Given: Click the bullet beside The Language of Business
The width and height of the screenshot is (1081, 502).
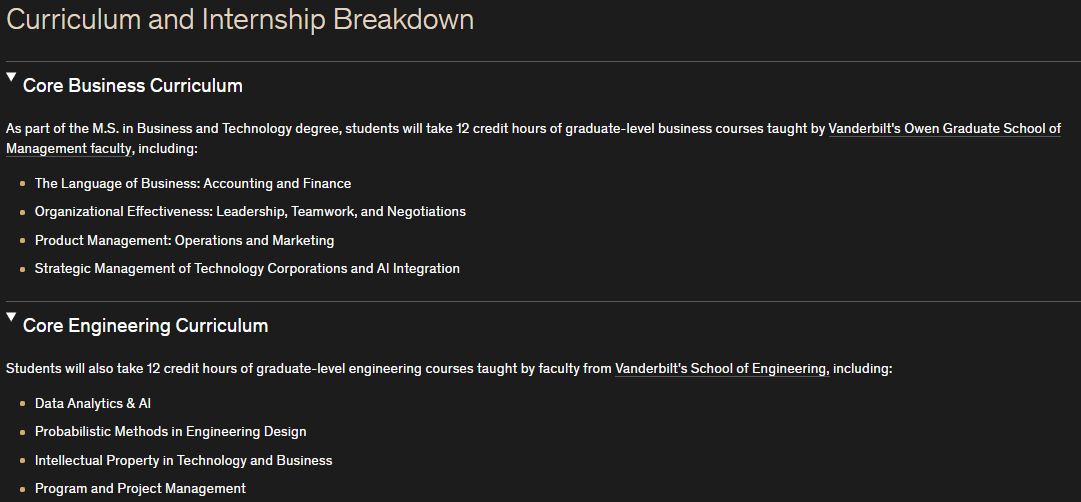Looking at the screenshot, I should (23, 184).
